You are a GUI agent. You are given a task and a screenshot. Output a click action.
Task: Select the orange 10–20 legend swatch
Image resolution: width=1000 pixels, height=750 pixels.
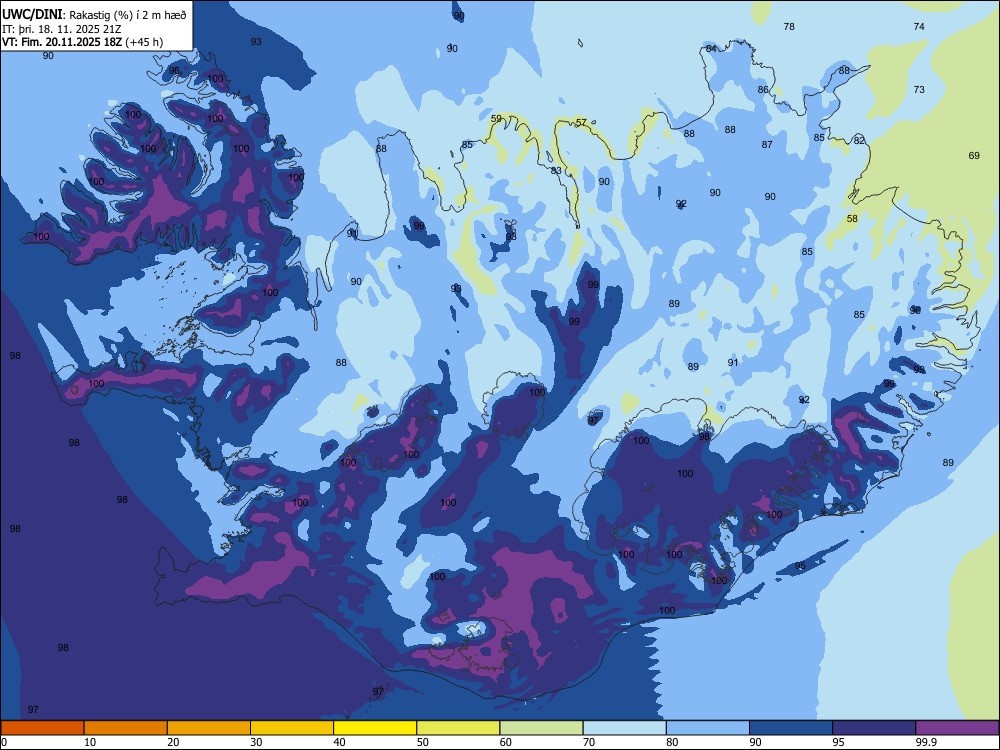coord(126,728)
